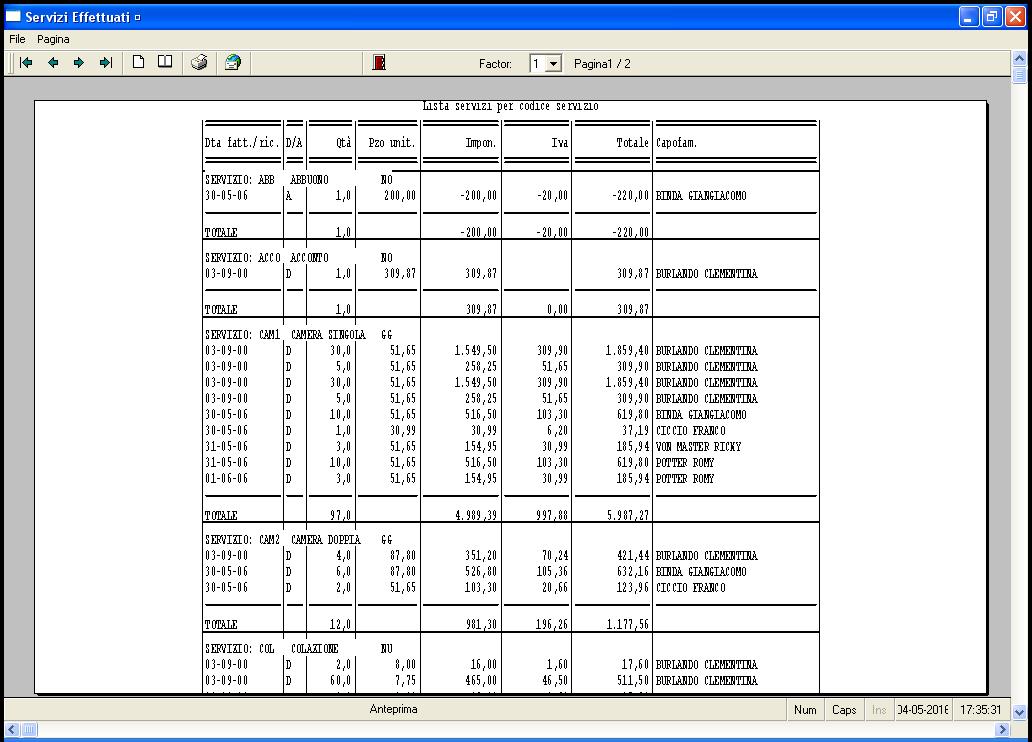The width and height of the screenshot is (1032, 742).
Task: Click the Totale column header
Action: click(x=632, y=142)
